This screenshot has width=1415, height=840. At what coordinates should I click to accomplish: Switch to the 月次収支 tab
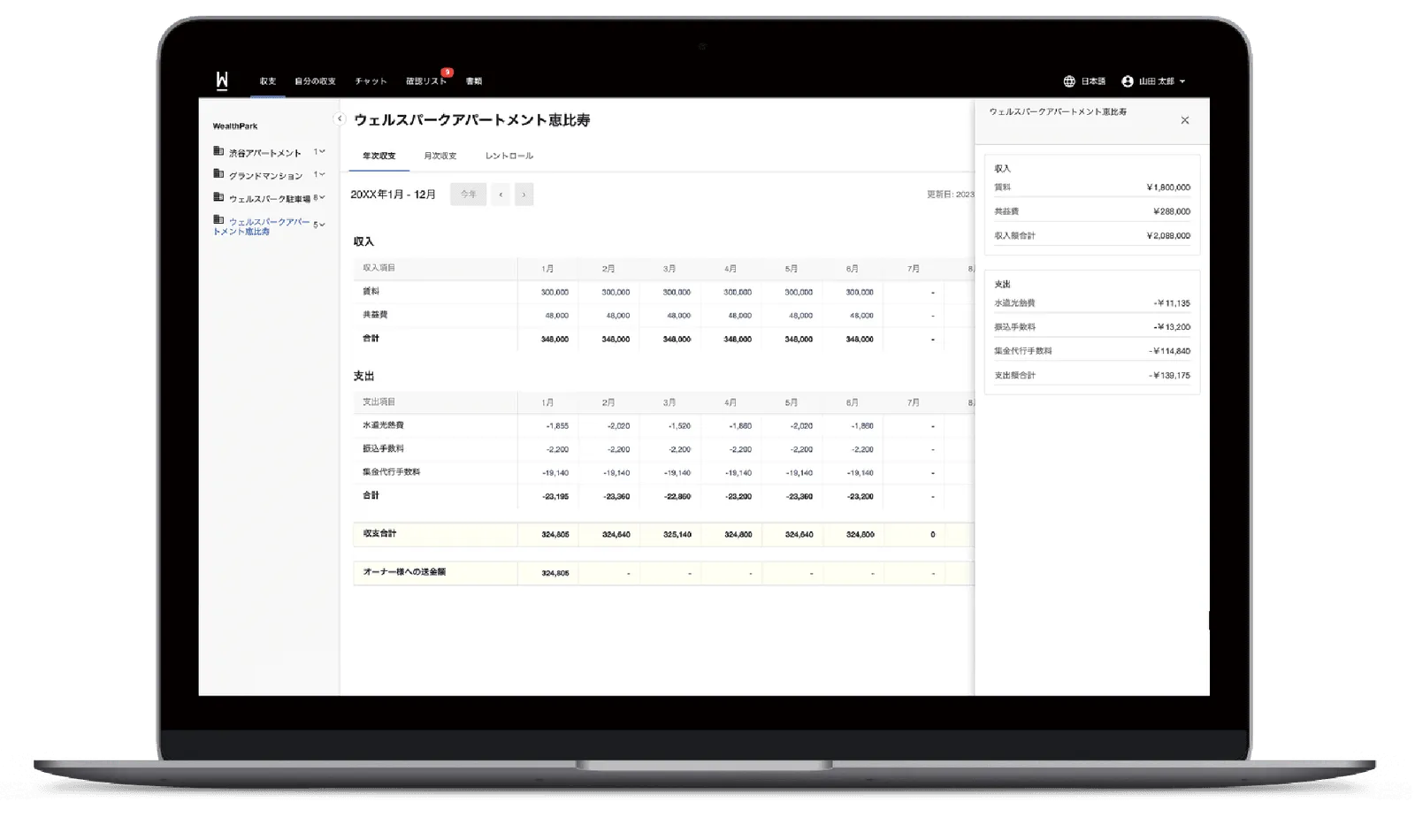point(440,156)
